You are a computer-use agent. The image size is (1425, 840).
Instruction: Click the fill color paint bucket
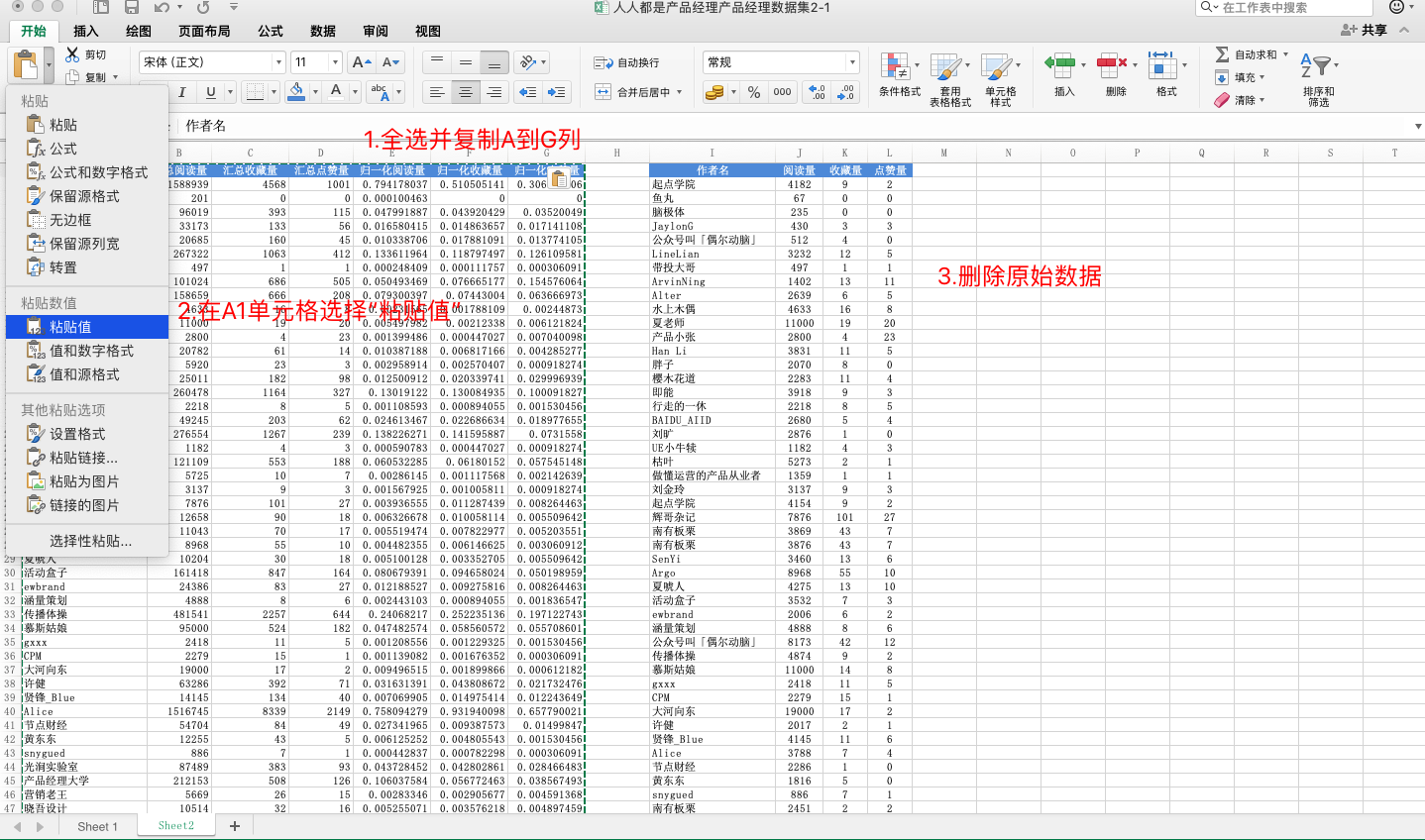296,92
